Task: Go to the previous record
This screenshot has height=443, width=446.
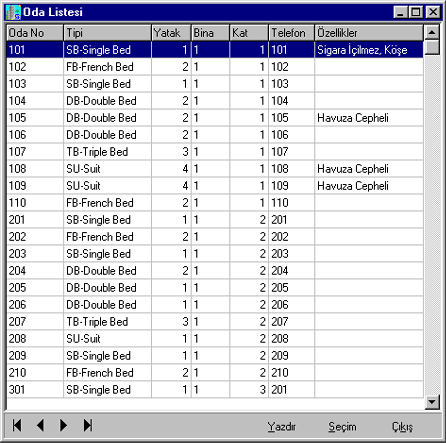Action: (x=40, y=426)
